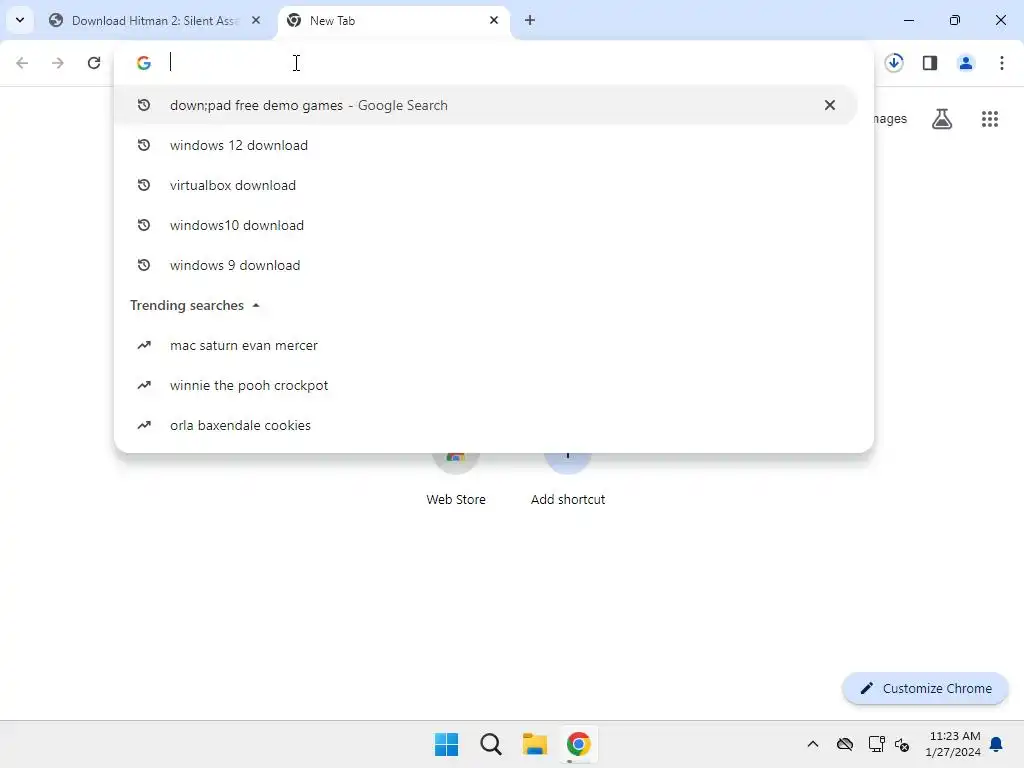This screenshot has height=768, width=1024.
Task: Select trending 'orla baxendale cookies'
Action: click(x=486, y=425)
